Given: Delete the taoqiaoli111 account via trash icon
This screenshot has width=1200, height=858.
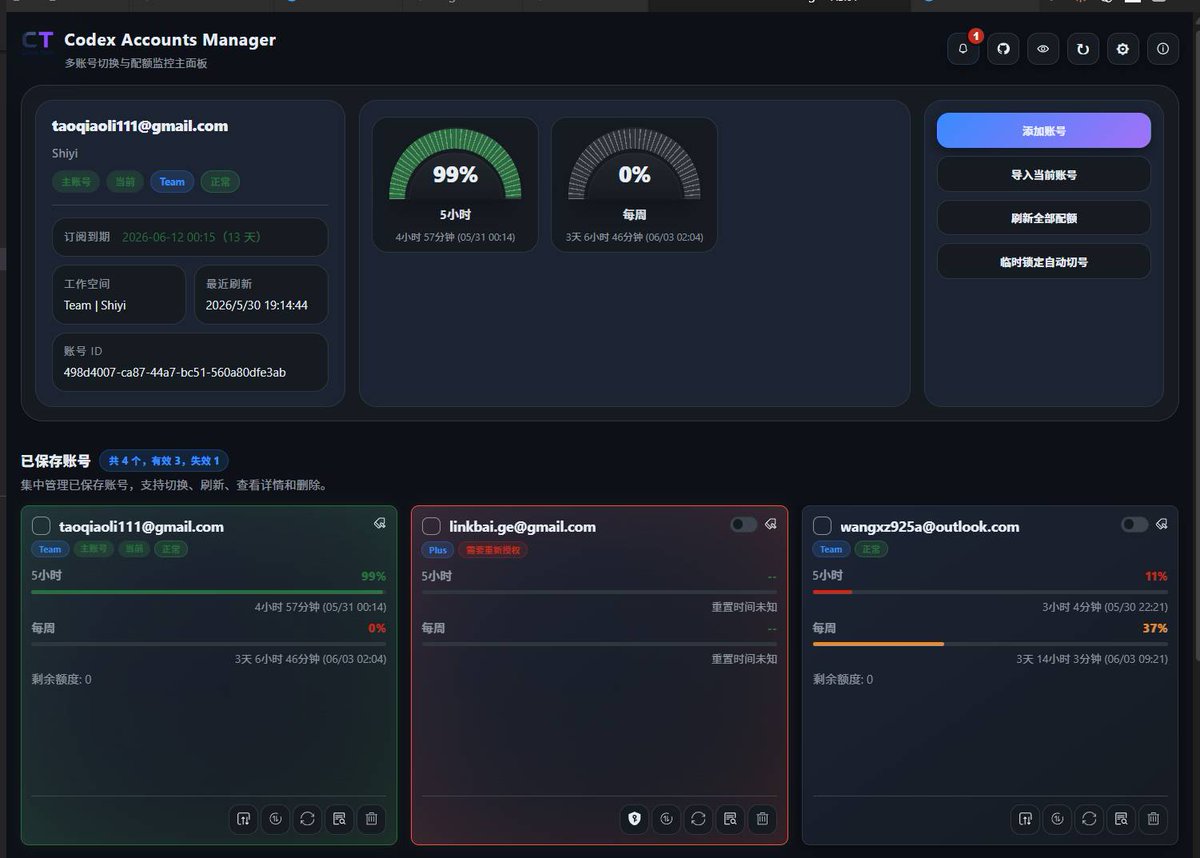Looking at the screenshot, I should tap(371, 818).
